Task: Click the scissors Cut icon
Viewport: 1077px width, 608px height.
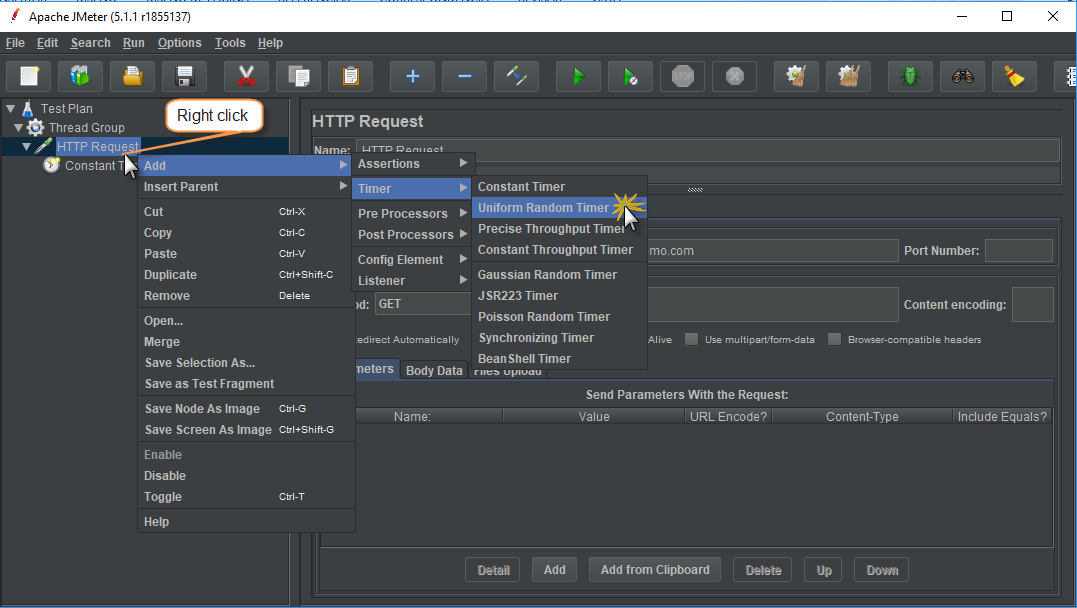Action: point(246,77)
